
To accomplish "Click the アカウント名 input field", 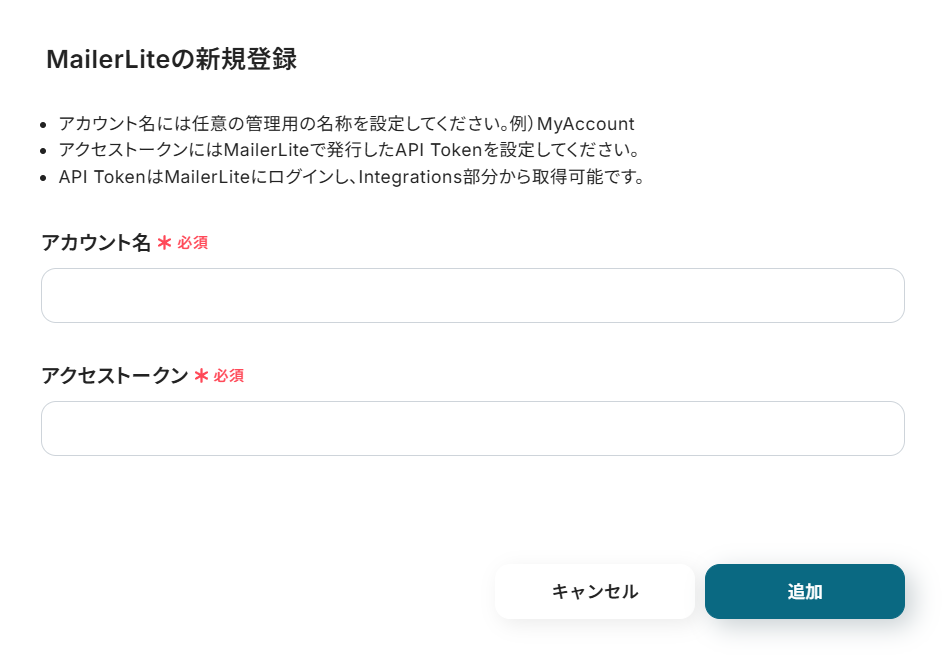I will click(472, 295).
